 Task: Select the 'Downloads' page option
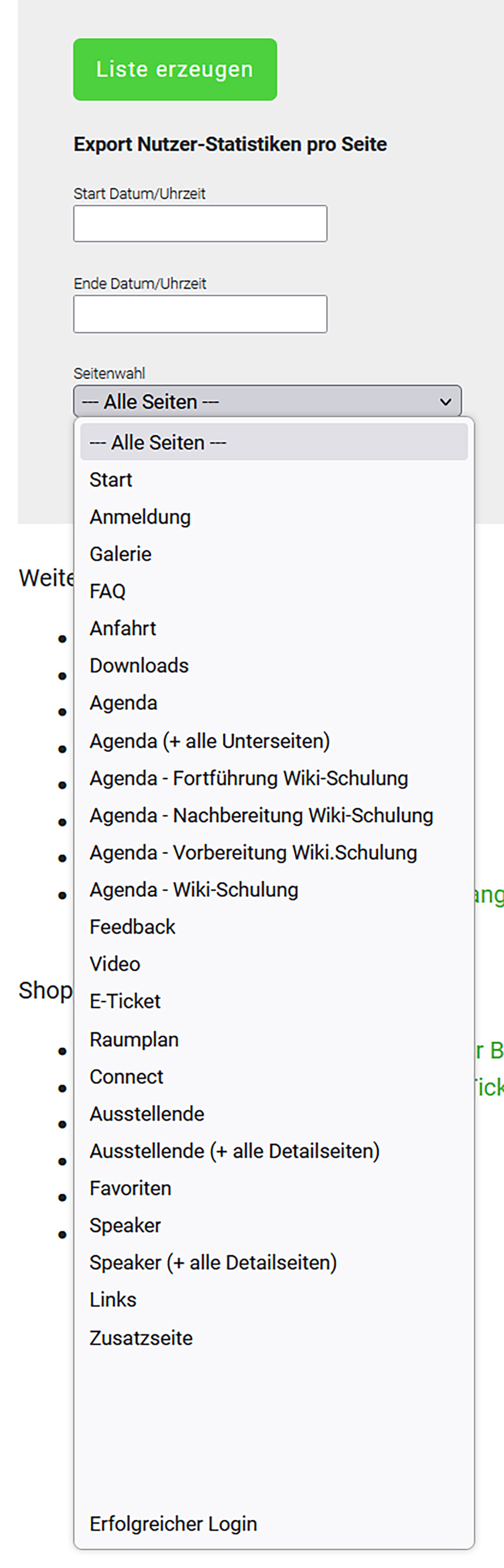[139, 665]
